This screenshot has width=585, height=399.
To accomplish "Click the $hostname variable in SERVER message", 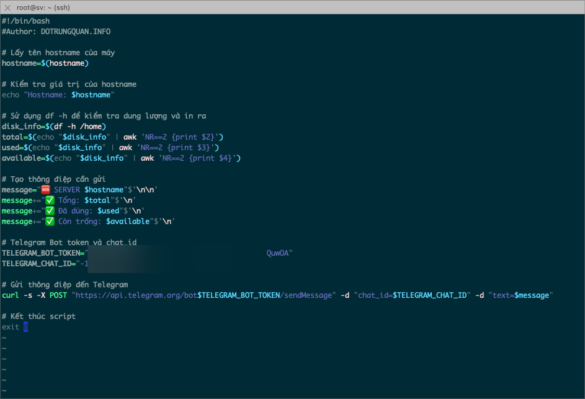I will click(x=104, y=190).
